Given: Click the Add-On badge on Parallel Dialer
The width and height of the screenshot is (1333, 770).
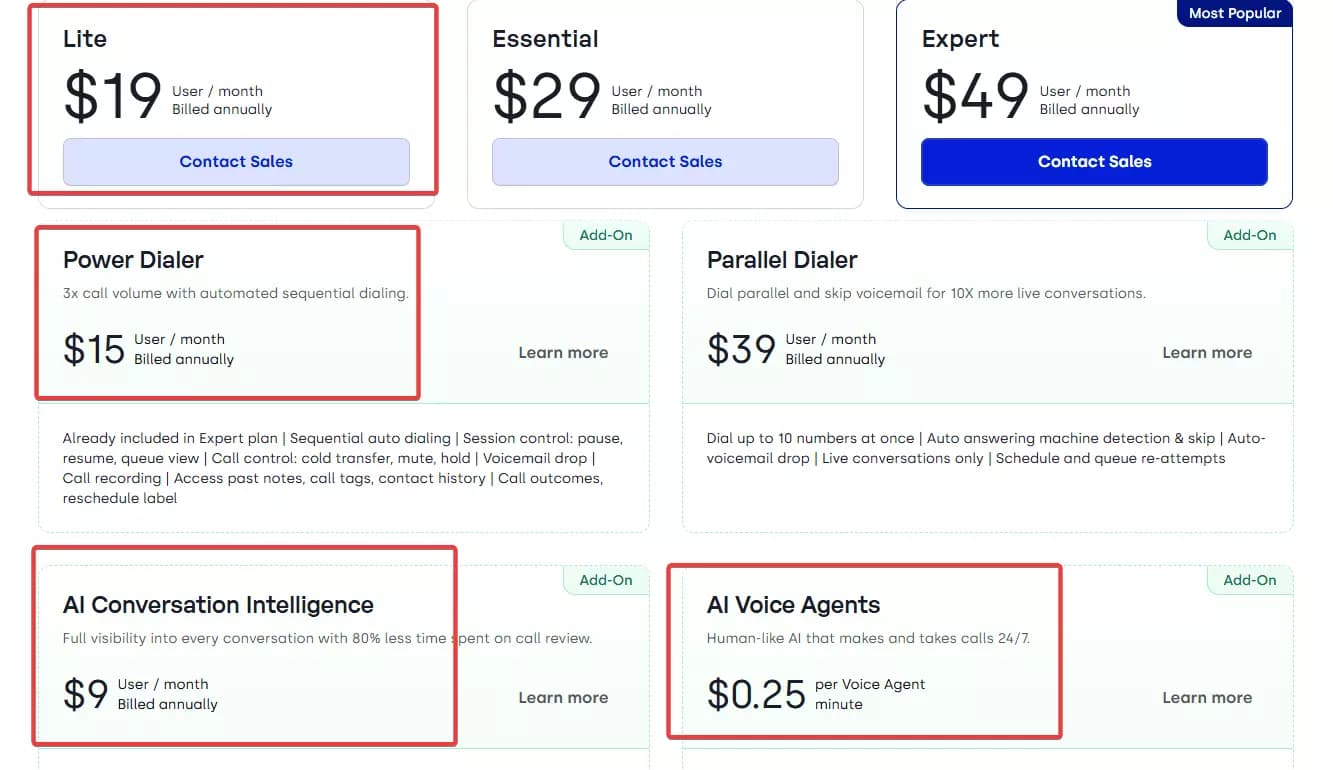Looking at the screenshot, I should pos(1250,235).
